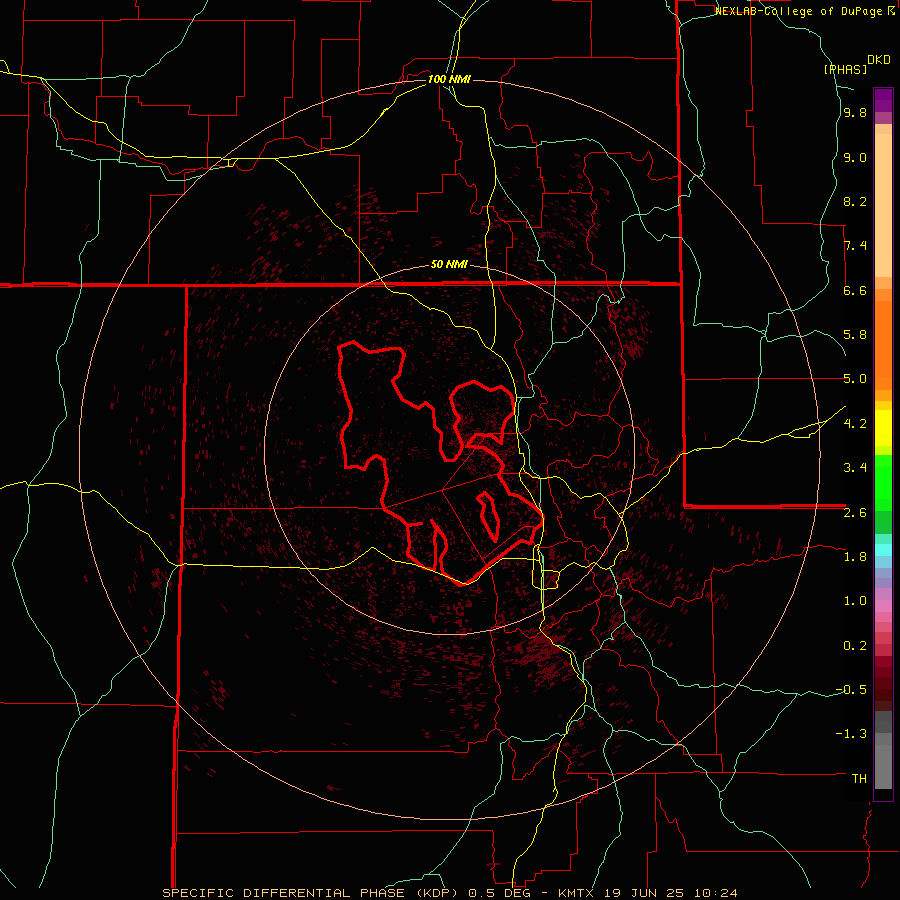Click the 5.0 scale label

coord(855,379)
